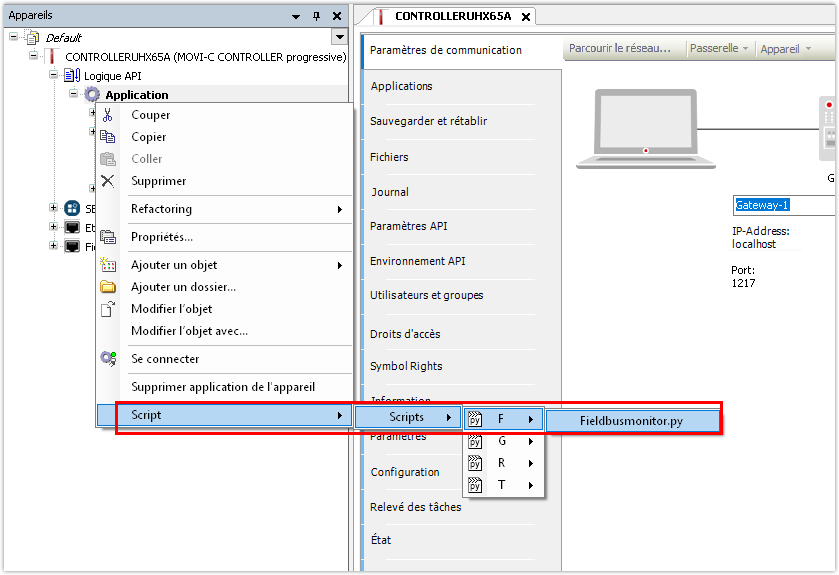Screen dimensions: 839x575
Task: Click Parcourir le réseau button
Action: click(x=621, y=48)
